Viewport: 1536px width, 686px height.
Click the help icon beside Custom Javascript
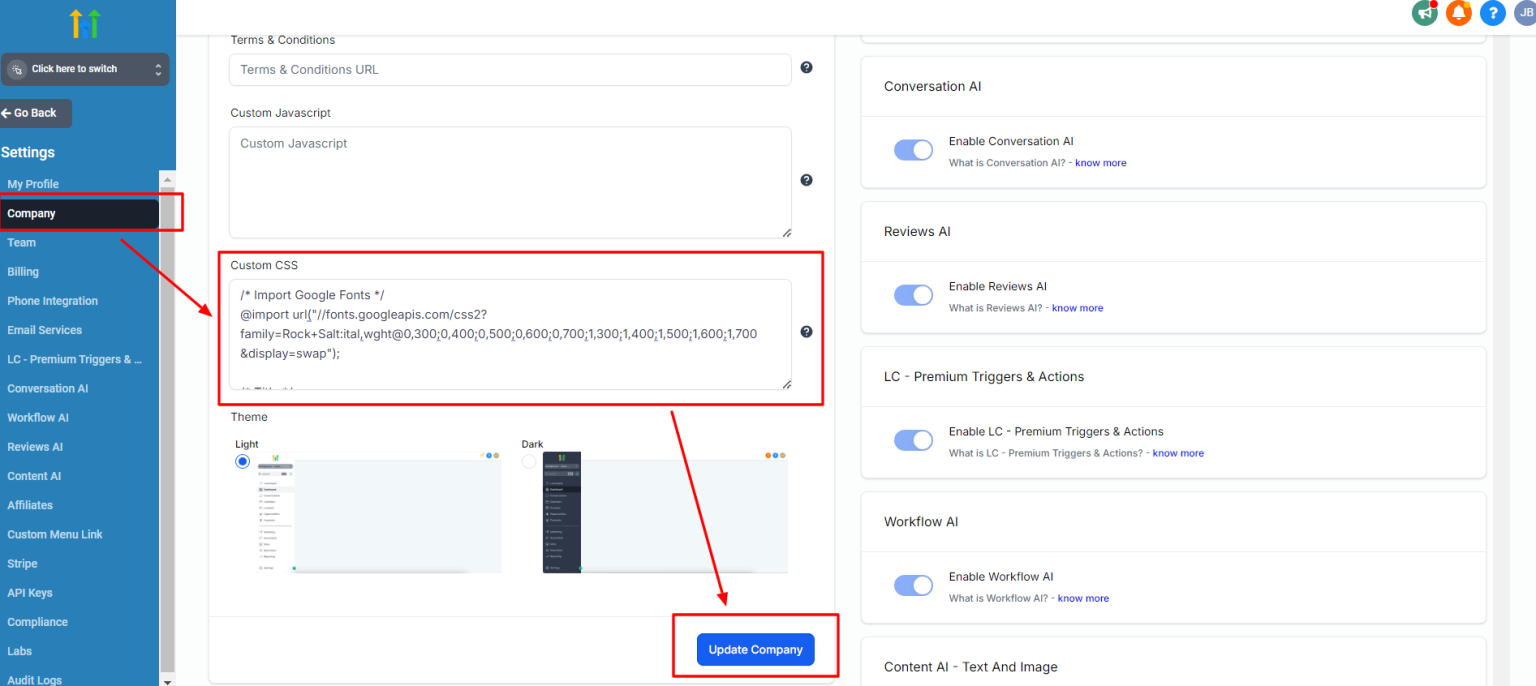click(x=806, y=180)
